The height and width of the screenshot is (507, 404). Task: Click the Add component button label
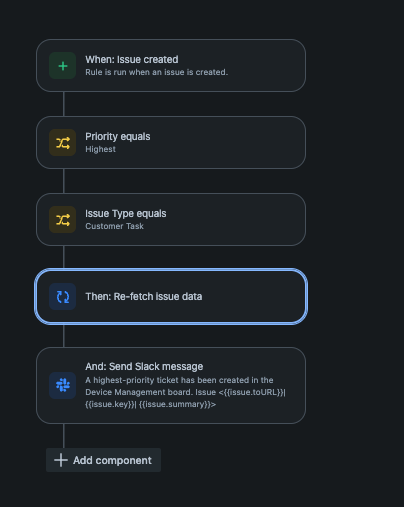coord(112,460)
